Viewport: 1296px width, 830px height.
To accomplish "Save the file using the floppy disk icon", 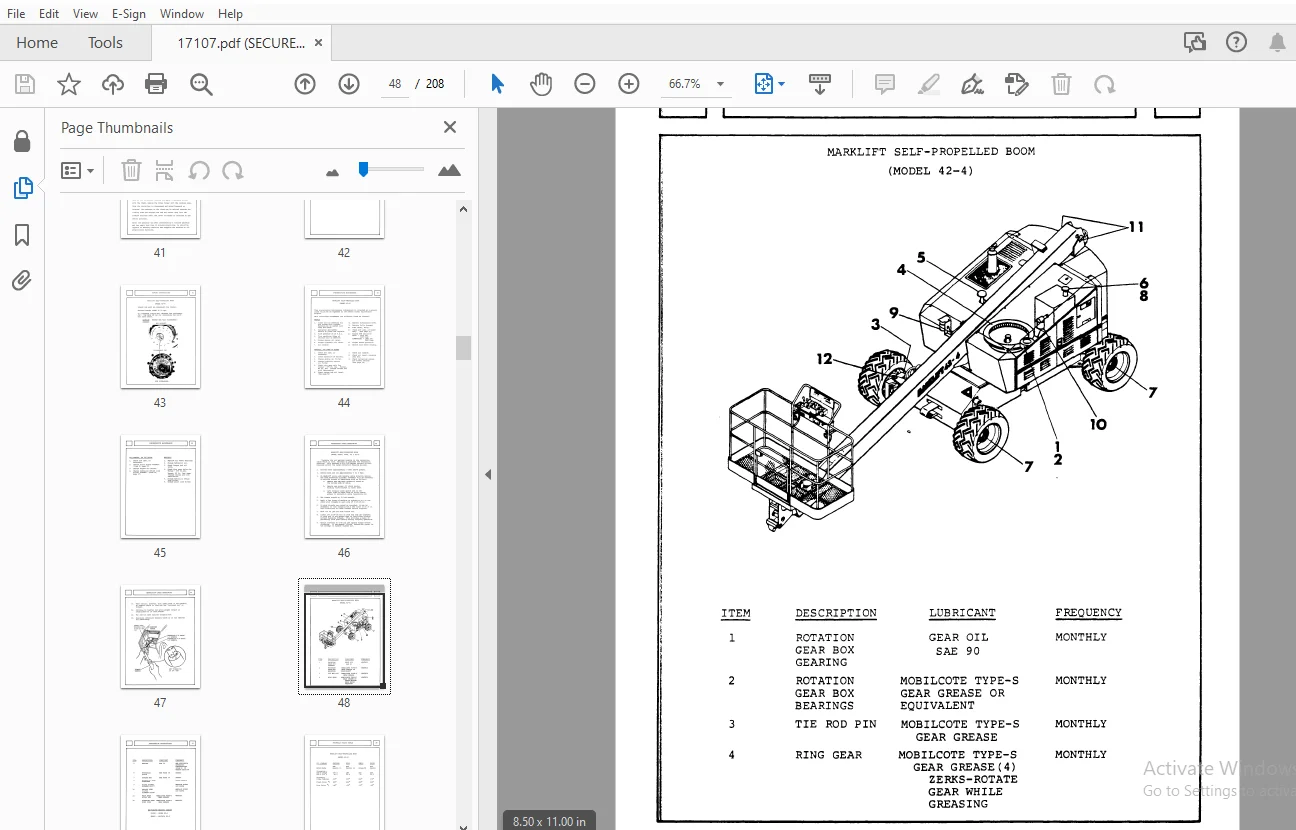I will coord(24,84).
